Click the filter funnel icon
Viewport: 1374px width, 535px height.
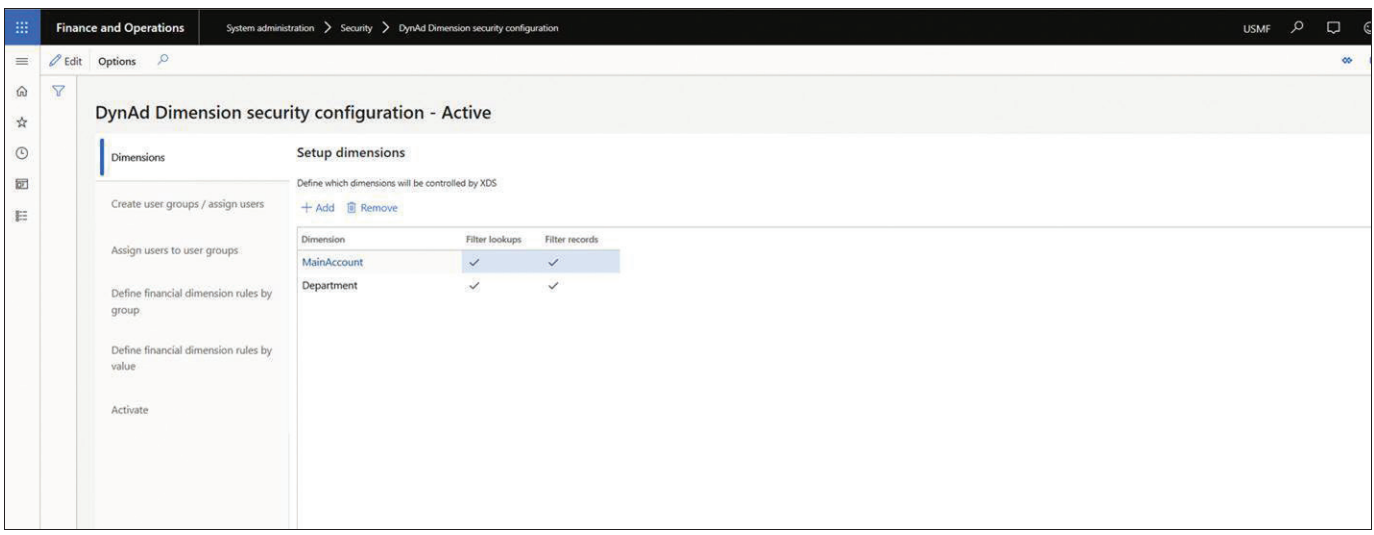[x=59, y=92]
